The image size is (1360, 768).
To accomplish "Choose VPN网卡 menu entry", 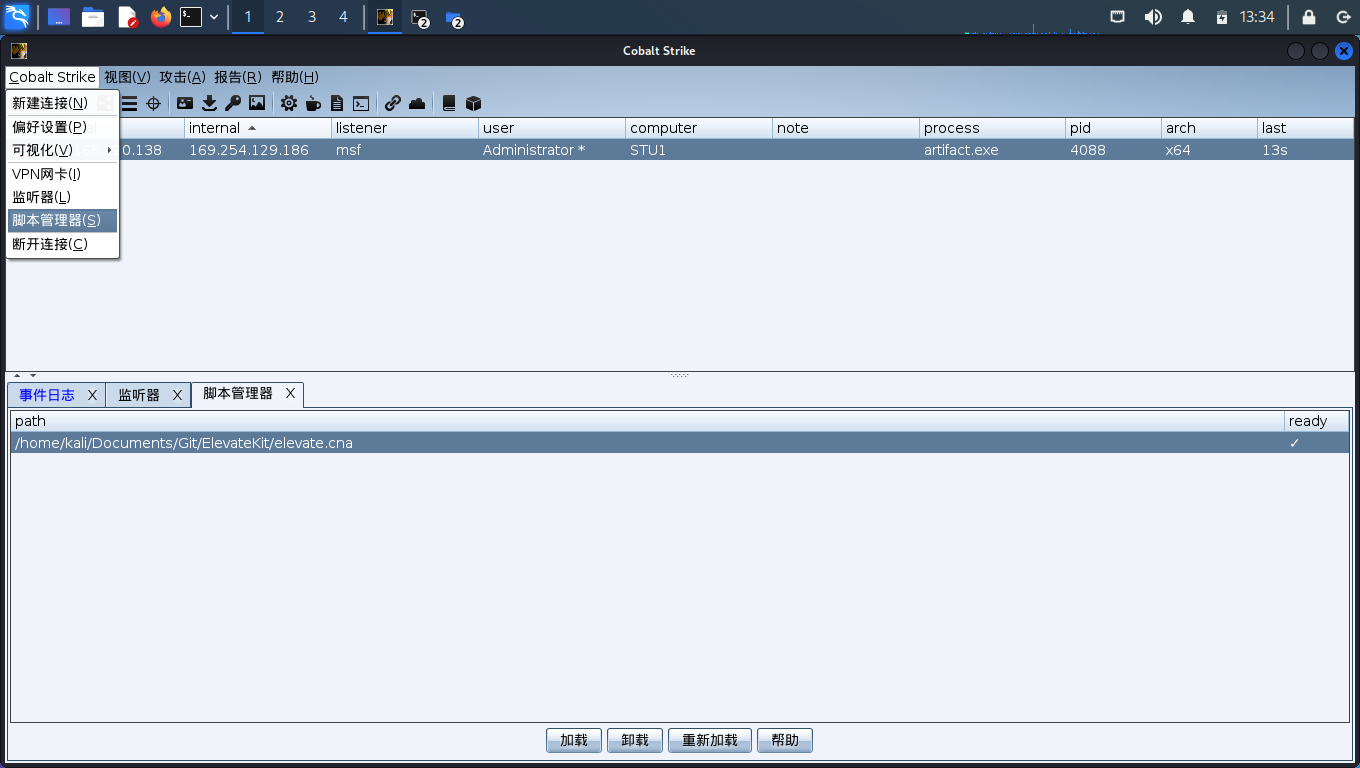I will pyautogui.click(x=62, y=174).
